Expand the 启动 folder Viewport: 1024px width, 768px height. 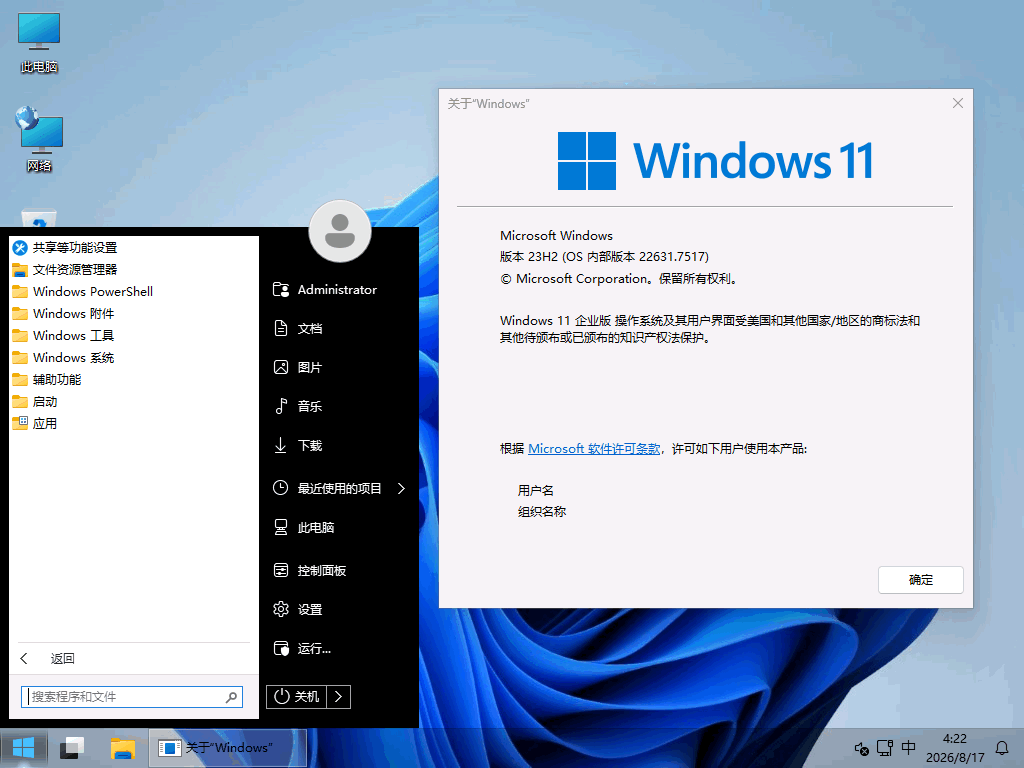(x=134, y=402)
